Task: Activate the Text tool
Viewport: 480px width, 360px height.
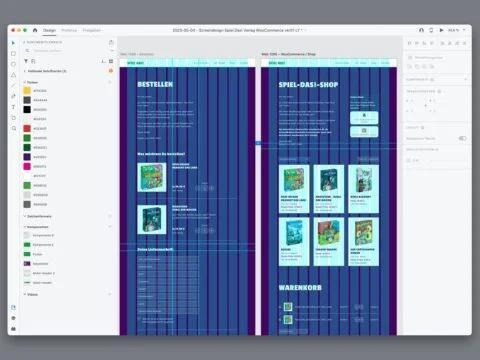Action: [x=13, y=107]
